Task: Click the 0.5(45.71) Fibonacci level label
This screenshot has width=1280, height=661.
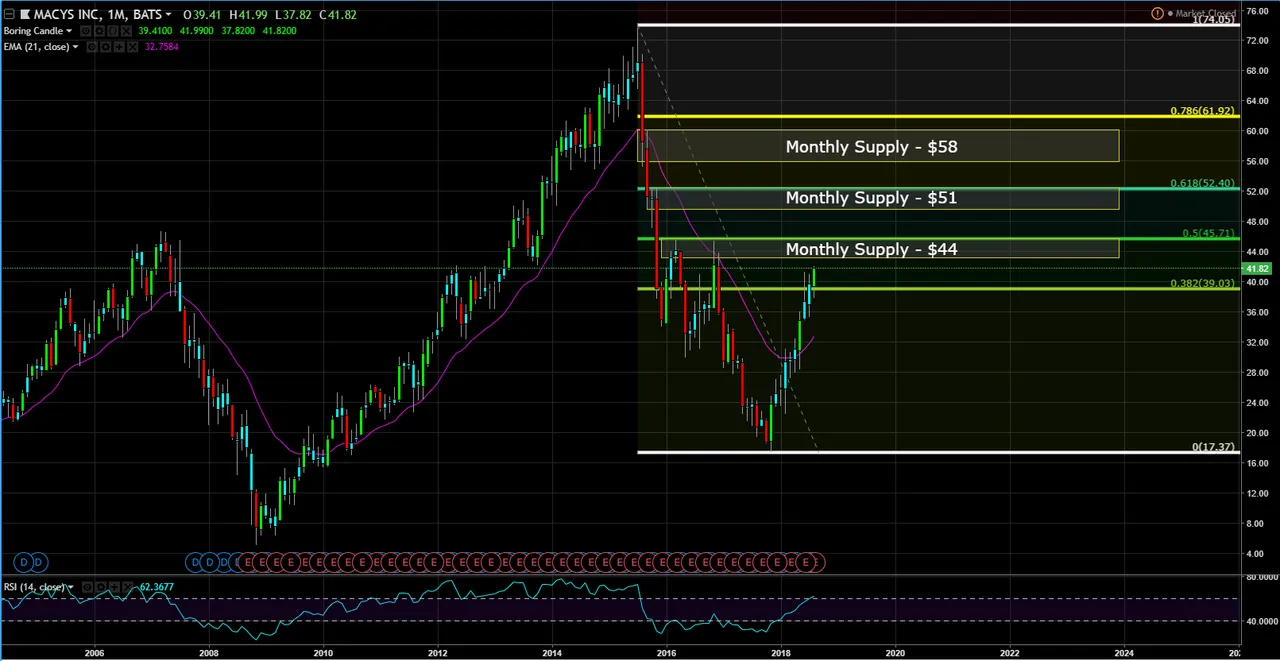Action: coord(1209,233)
